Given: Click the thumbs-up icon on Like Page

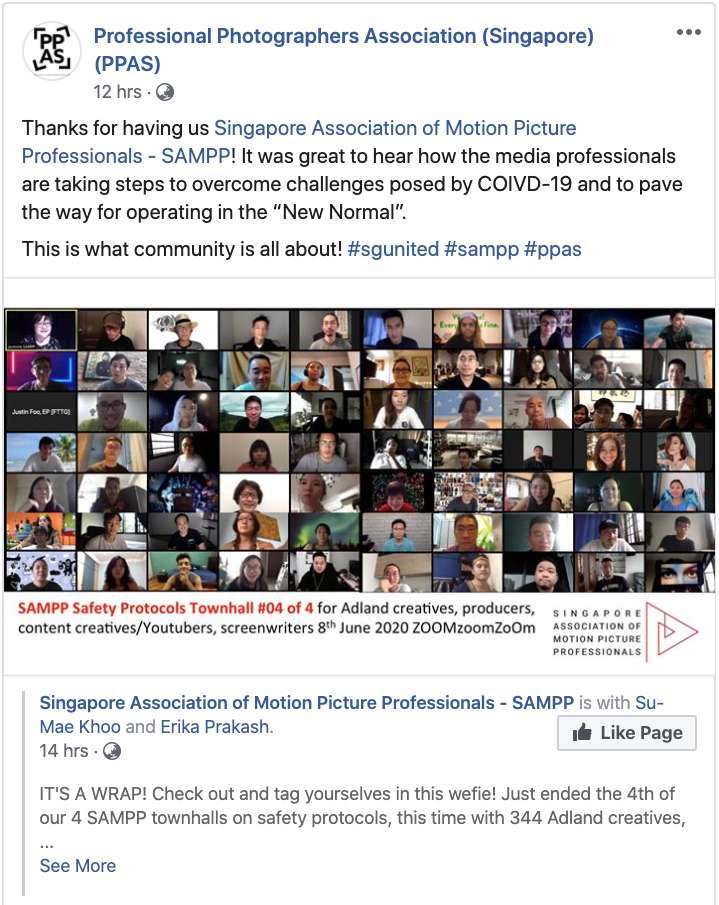Looking at the screenshot, I should [x=582, y=732].
